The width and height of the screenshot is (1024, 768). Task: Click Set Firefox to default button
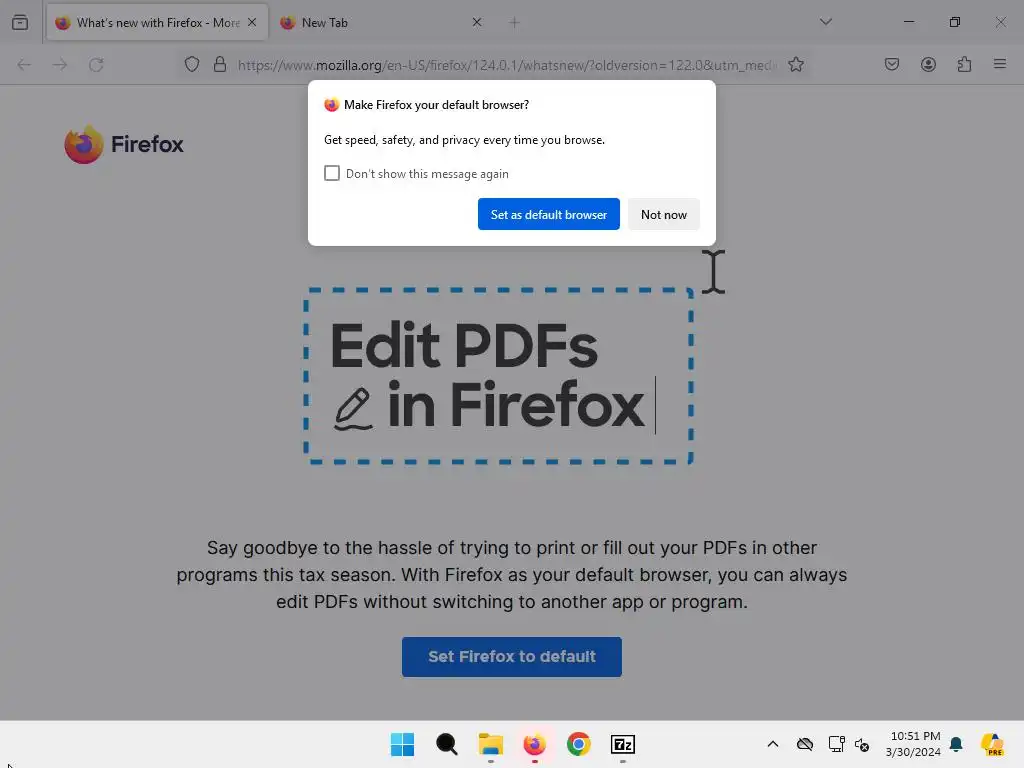pos(511,656)
